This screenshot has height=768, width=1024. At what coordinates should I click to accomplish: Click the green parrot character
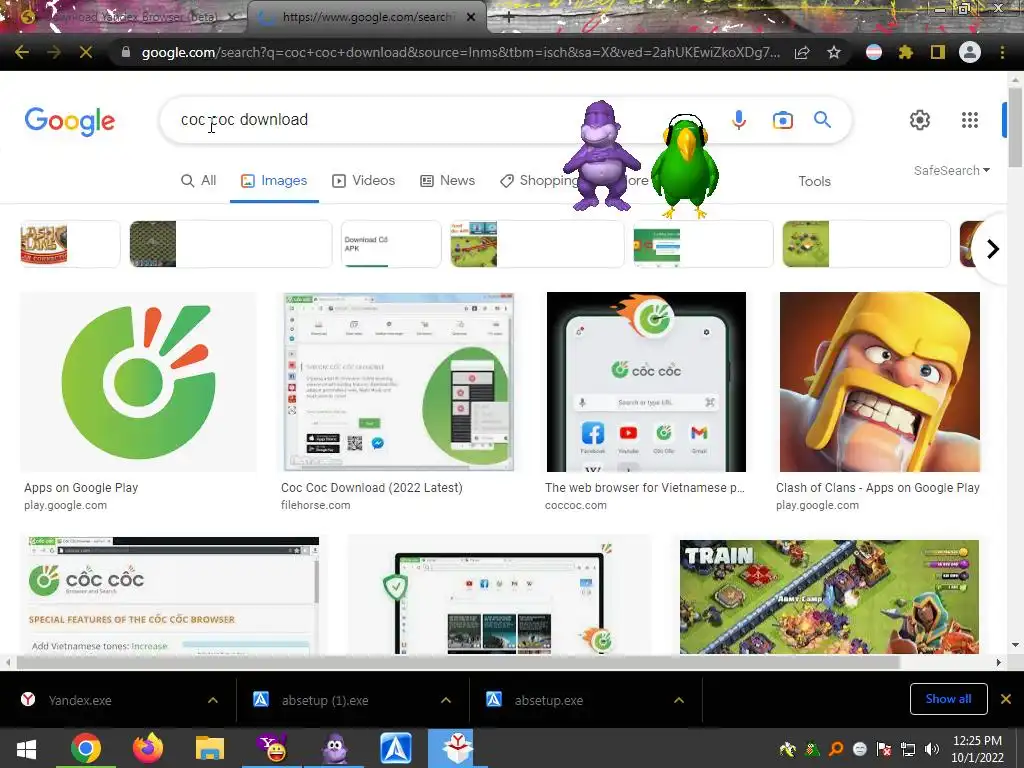tap(685, 165)
